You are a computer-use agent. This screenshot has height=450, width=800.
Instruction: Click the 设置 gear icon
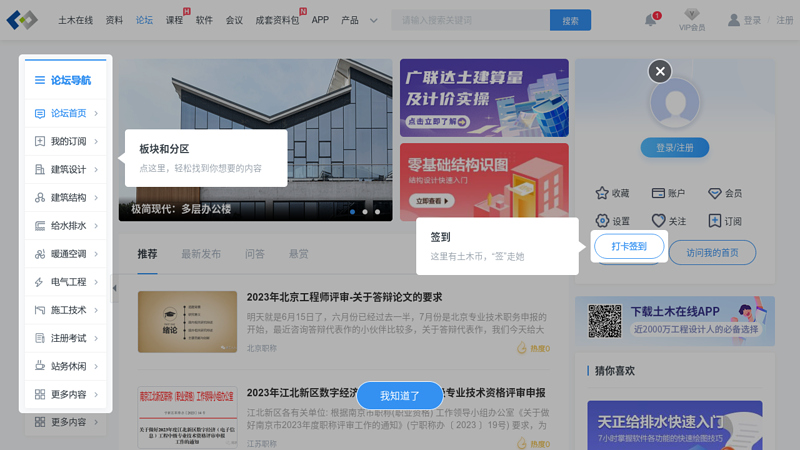coord(602,220)
